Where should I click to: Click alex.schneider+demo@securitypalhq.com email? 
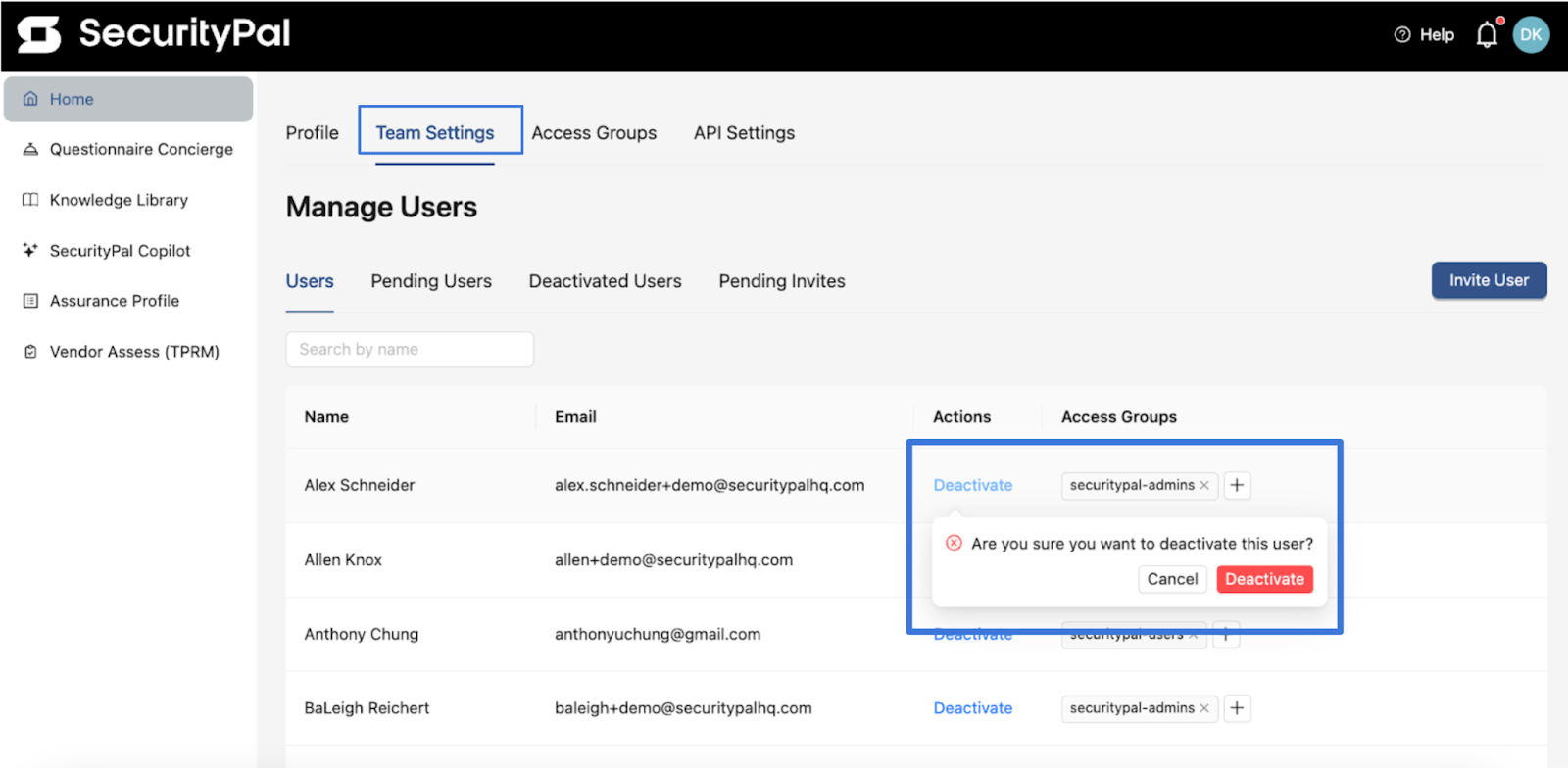[710, 485]
